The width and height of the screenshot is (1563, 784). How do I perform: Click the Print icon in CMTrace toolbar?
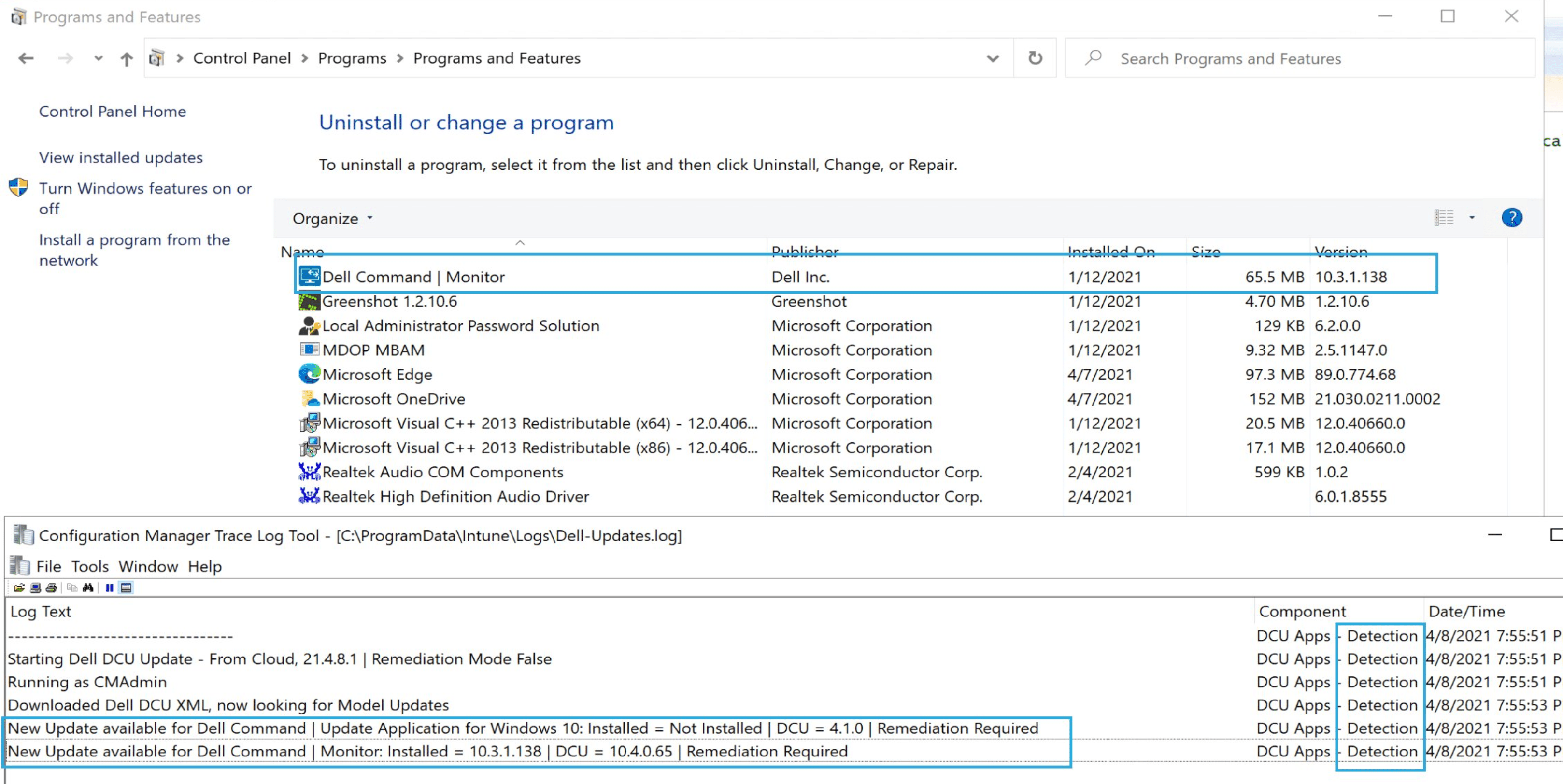[52, 588]
